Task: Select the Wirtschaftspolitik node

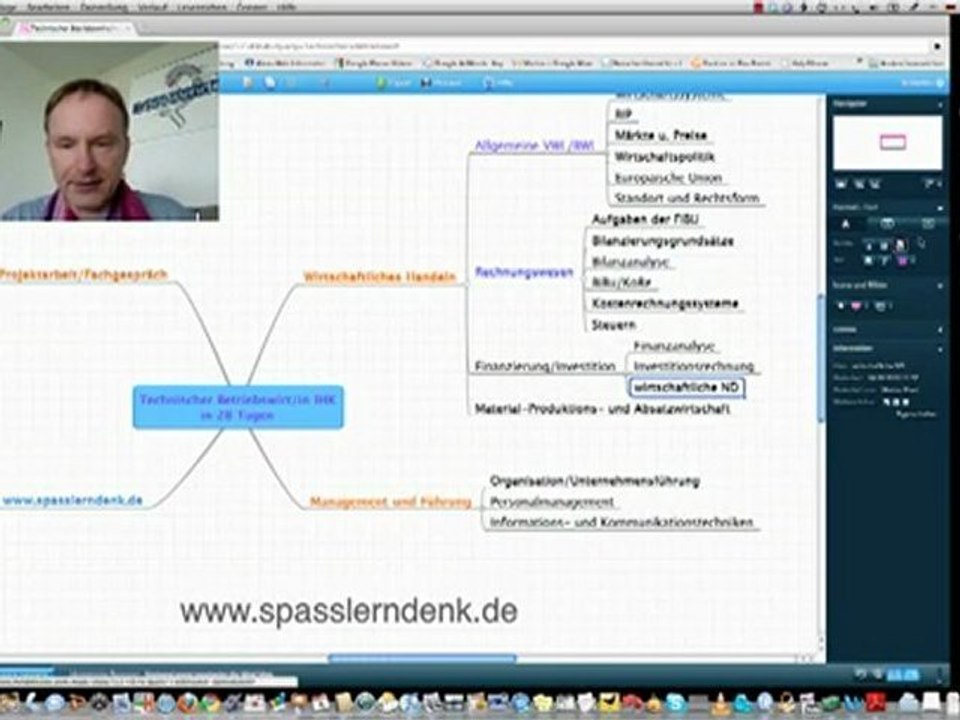Action: click(664, 157)
